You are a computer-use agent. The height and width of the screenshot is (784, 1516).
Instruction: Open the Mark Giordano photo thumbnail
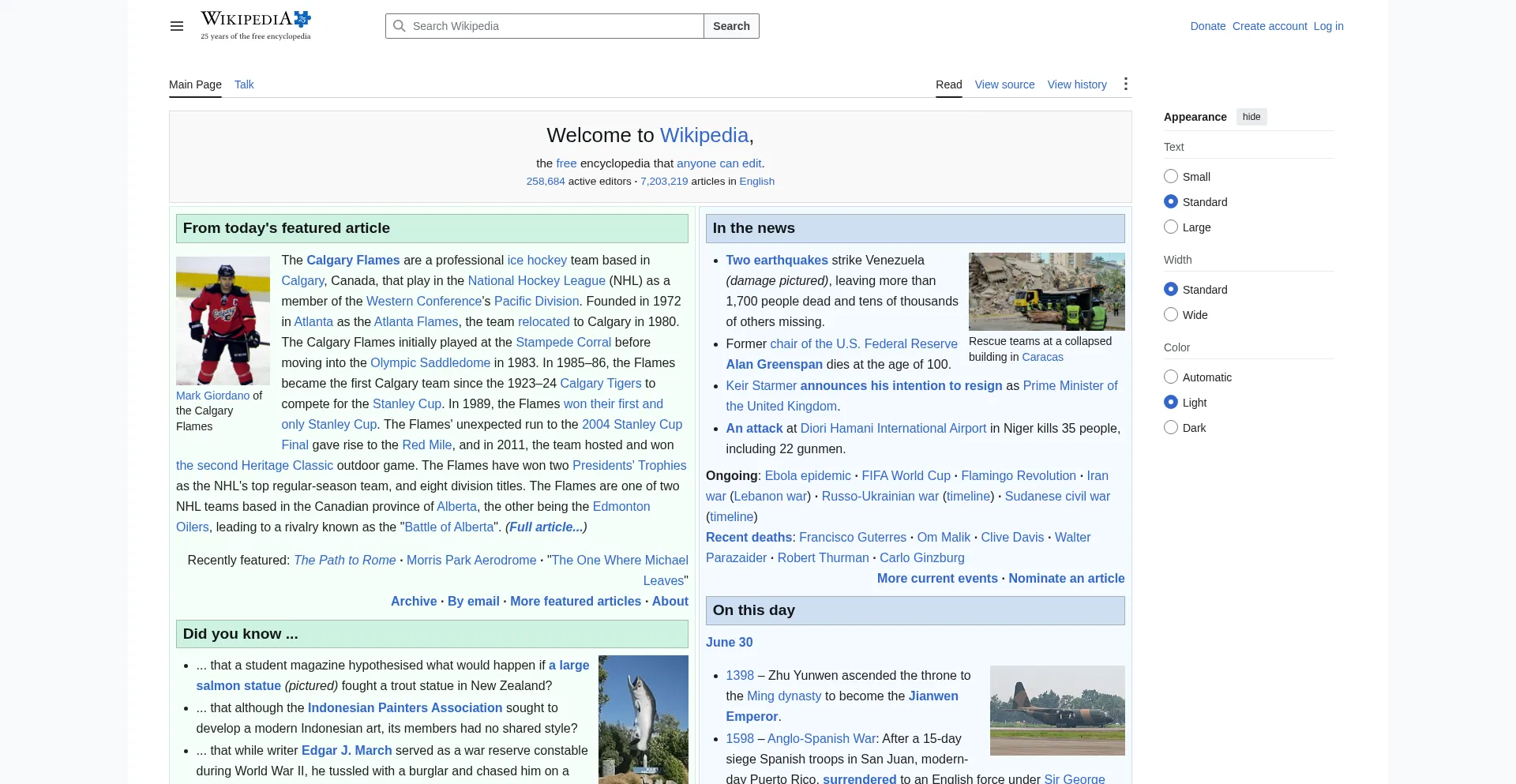(223, 321)
